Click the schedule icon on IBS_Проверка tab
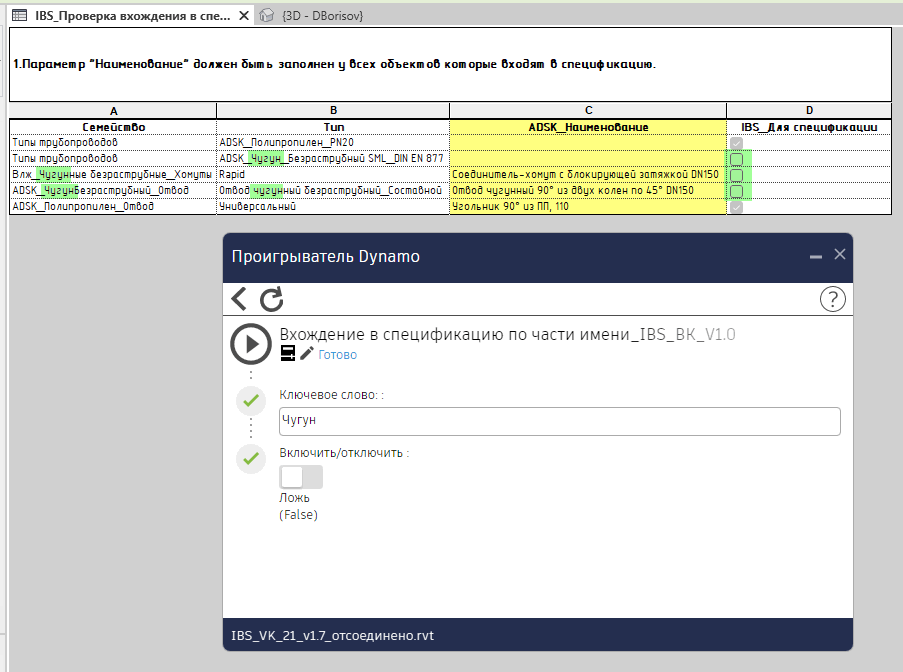903x672 pixels. click(20, 16)
